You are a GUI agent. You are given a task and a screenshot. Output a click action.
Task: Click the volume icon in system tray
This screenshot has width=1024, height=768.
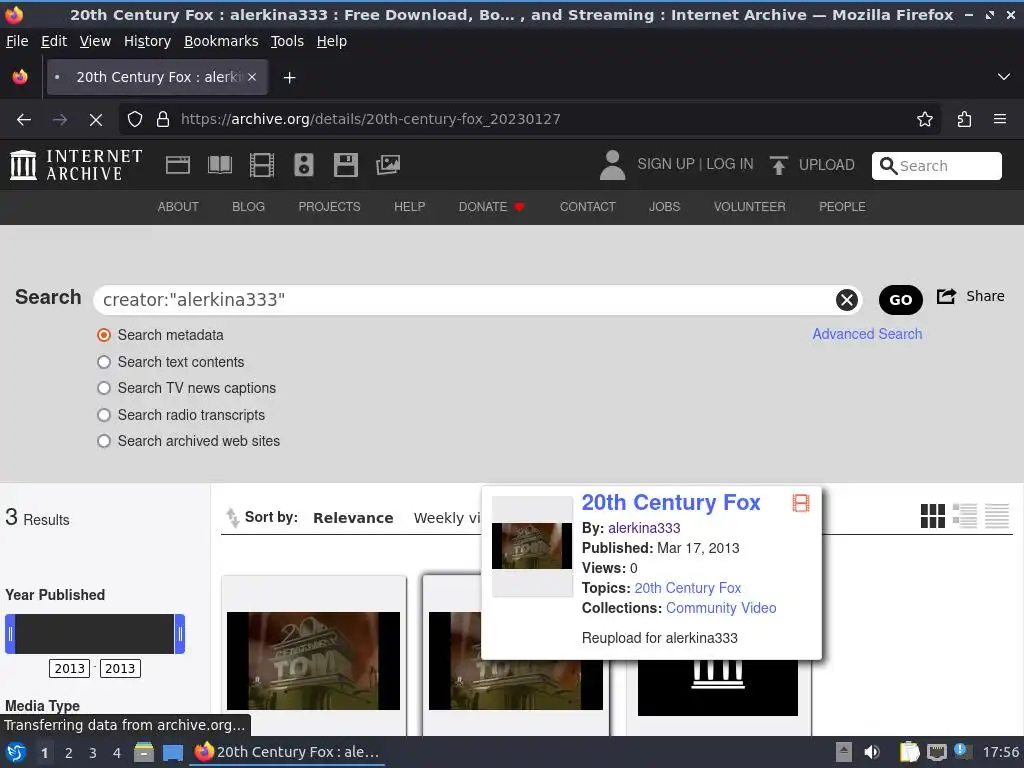pos(871,752)
